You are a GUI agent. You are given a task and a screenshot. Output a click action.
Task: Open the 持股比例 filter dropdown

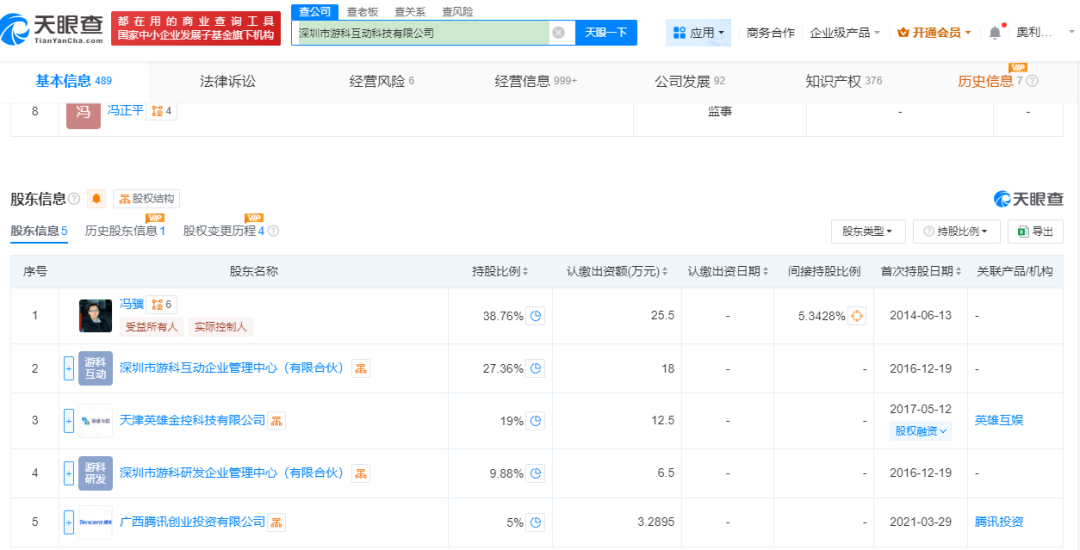pos(956,231)
